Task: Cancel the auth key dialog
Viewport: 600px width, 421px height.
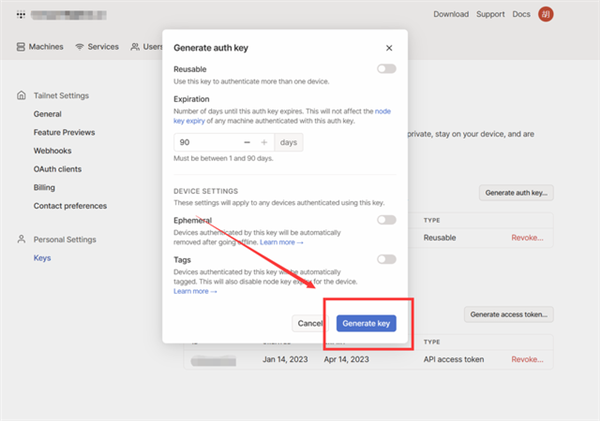Action: (310, 323)
